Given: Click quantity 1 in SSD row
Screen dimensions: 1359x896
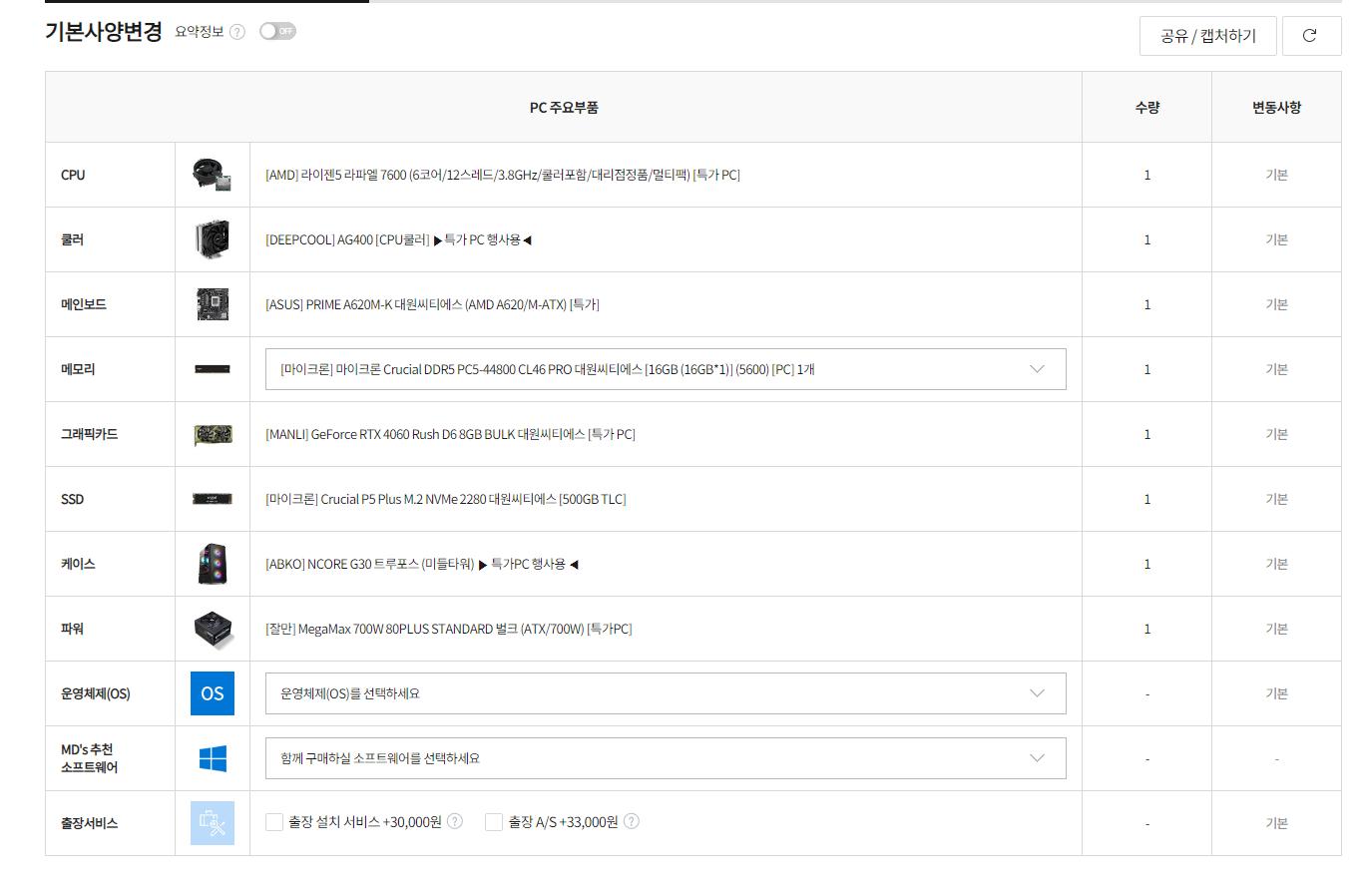Looking at the screenshot, I should (x=1147, y=499).
